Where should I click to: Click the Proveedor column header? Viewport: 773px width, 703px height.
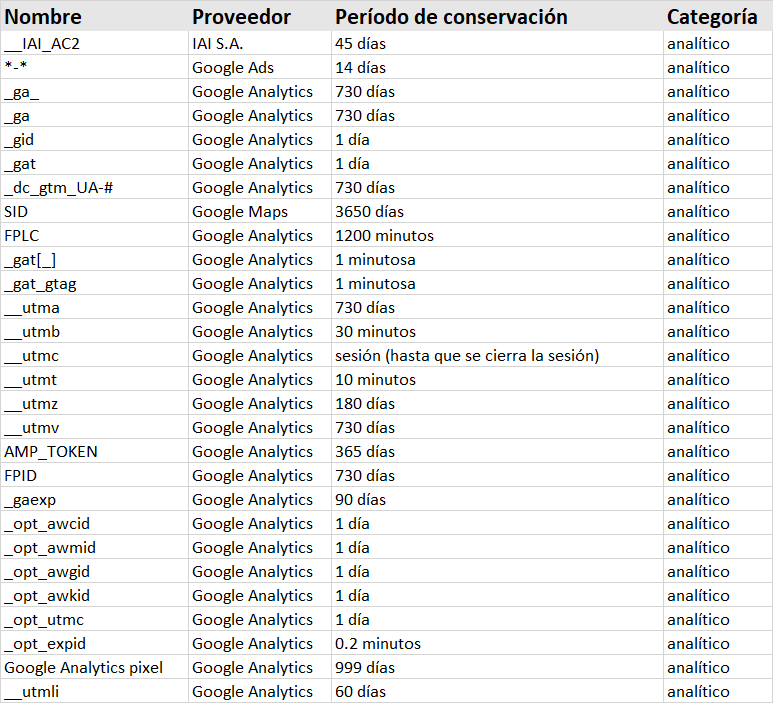[x=241, y=17]
